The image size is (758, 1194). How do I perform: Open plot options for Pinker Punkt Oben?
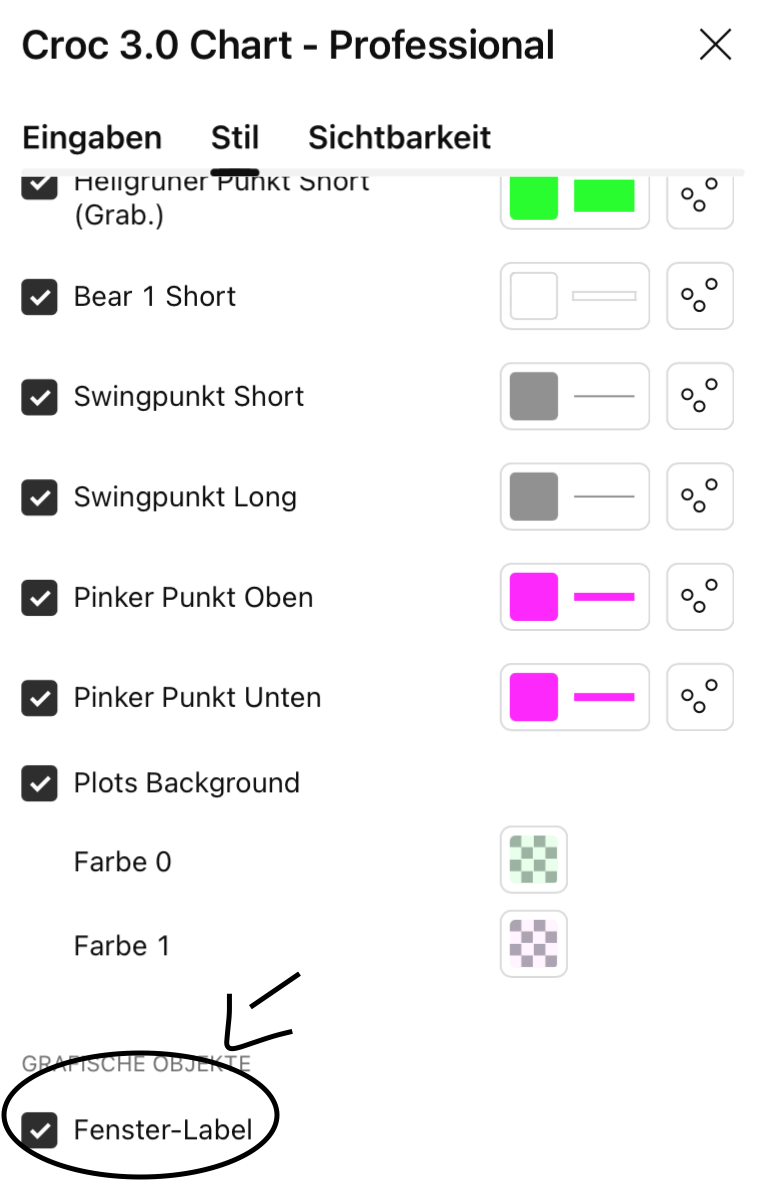(x=700, y=597)
